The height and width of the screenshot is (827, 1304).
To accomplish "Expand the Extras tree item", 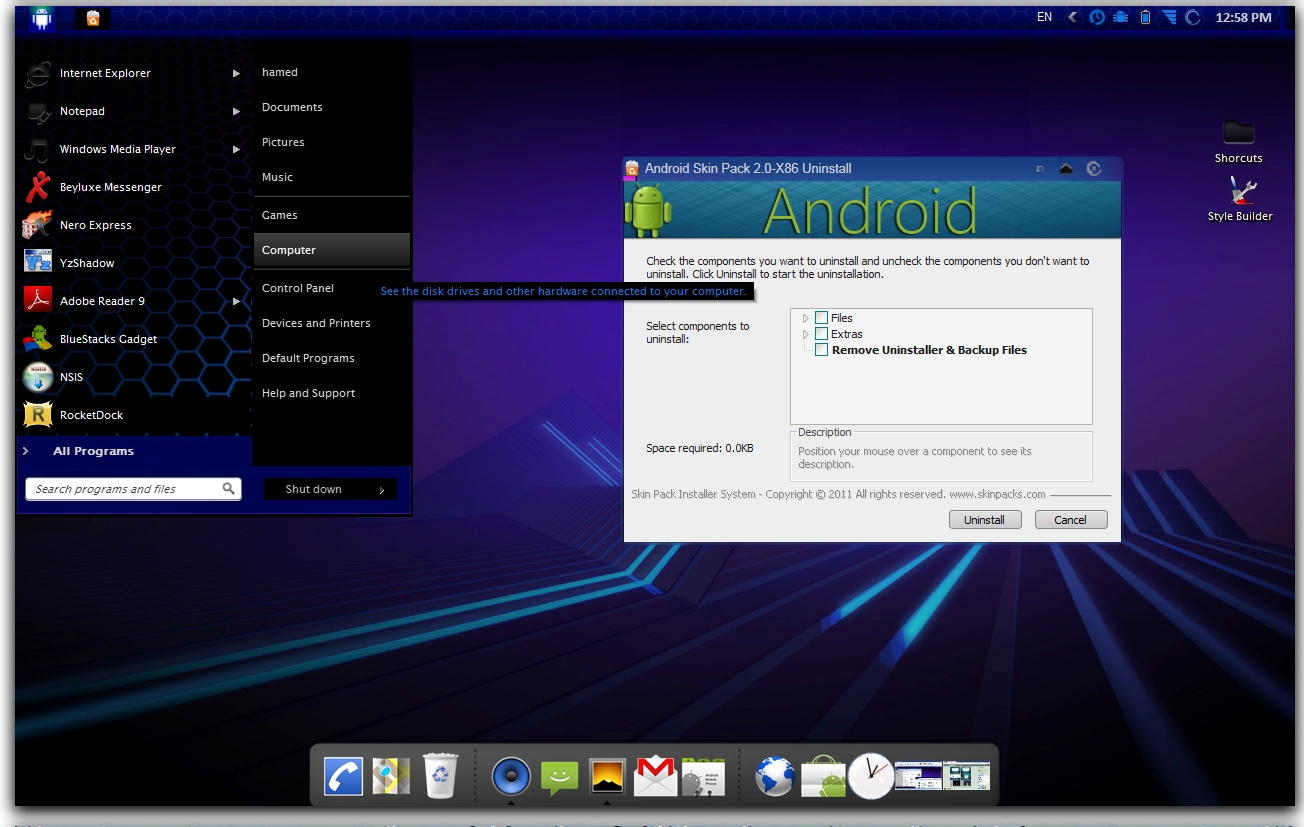I will (x=806, y=333).
